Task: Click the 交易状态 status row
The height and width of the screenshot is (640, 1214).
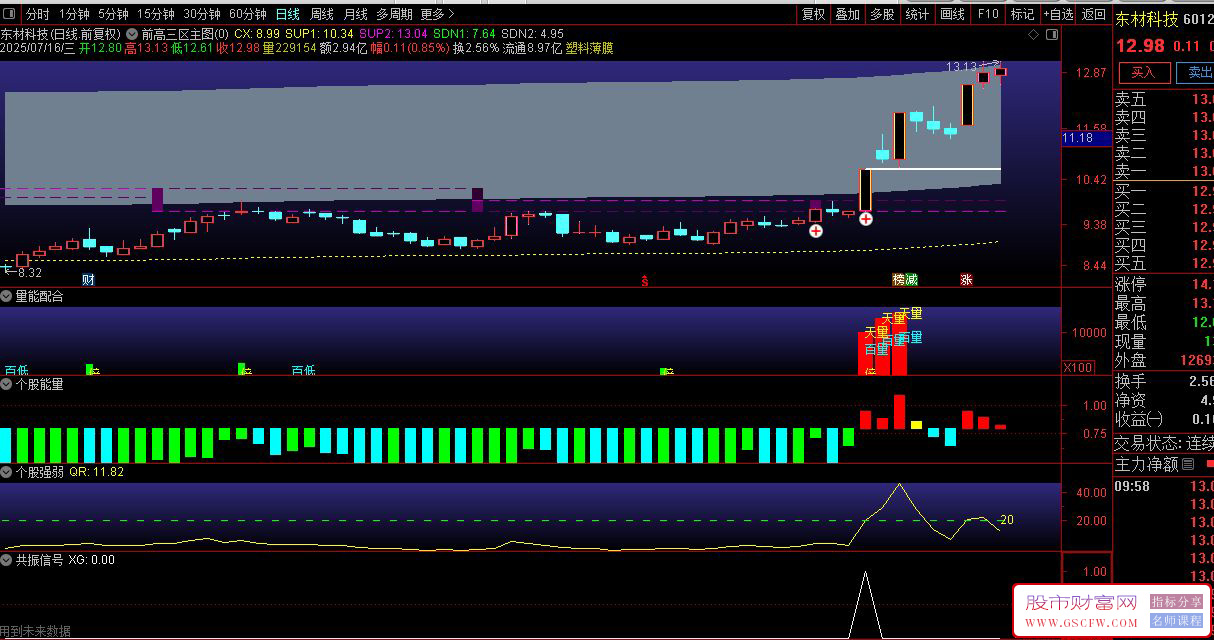Action: click(x=1164, y=443)
